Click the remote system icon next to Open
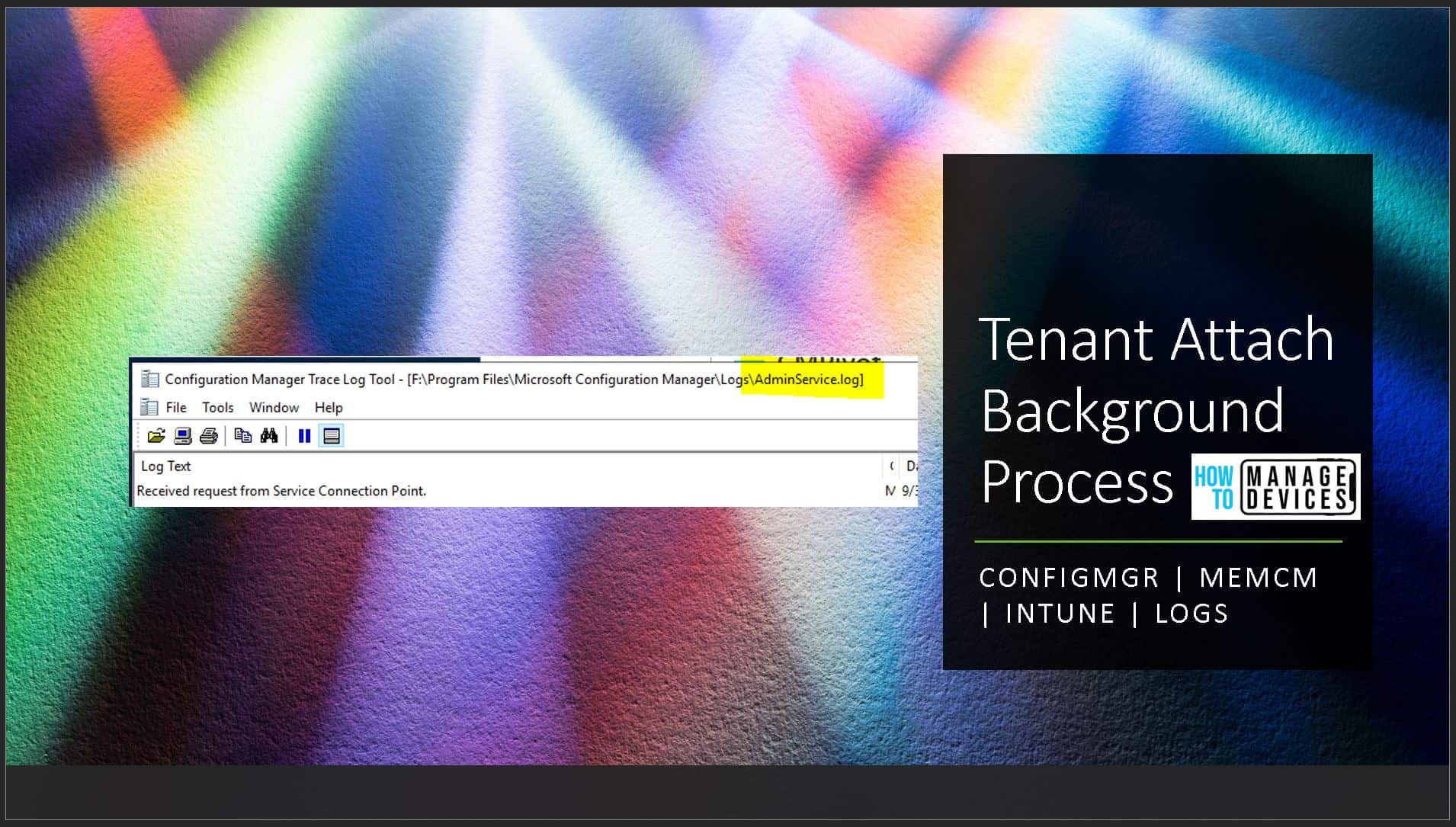This screenshot has width=1456, height=827. click(x=183, y=436)
